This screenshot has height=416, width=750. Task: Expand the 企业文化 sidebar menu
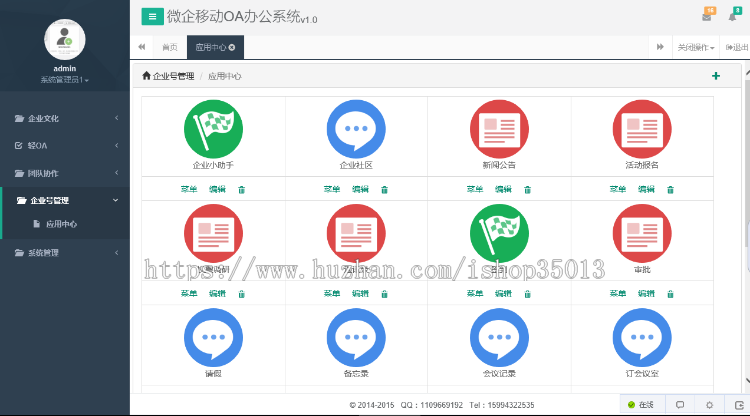coord(65,118)
